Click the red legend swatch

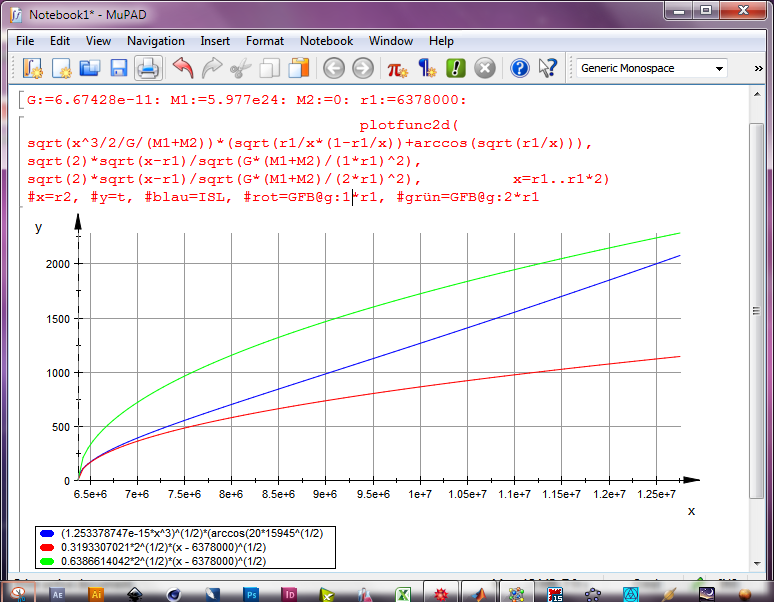coord(47,547)
